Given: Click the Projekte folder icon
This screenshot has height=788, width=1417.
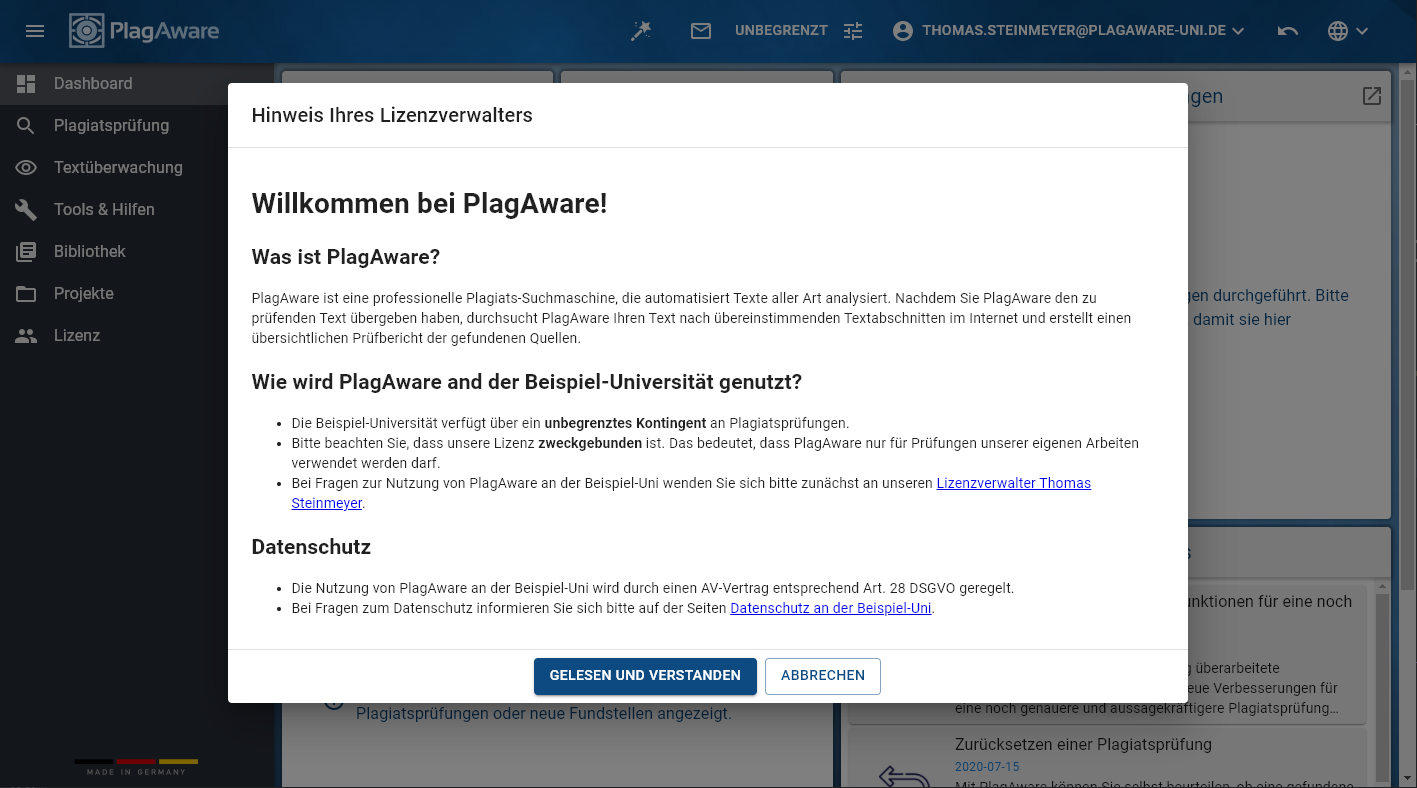Looking at the screenshot, I should tap(26, 294).
